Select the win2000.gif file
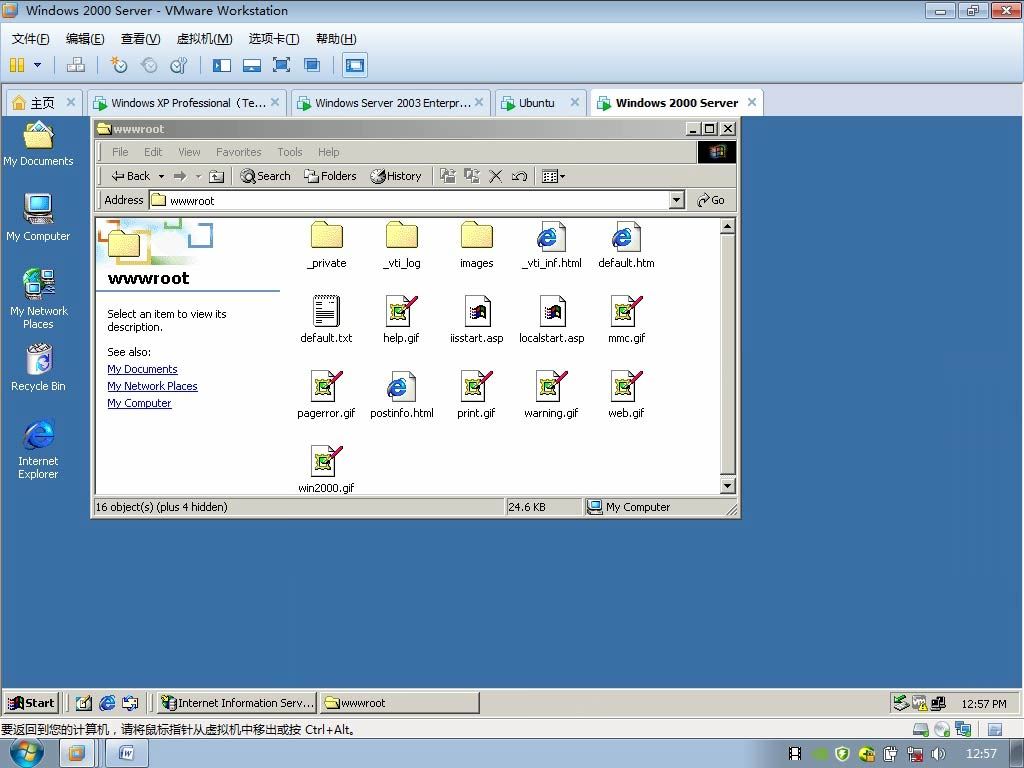 pyautogui.click(x=326, y=470)
